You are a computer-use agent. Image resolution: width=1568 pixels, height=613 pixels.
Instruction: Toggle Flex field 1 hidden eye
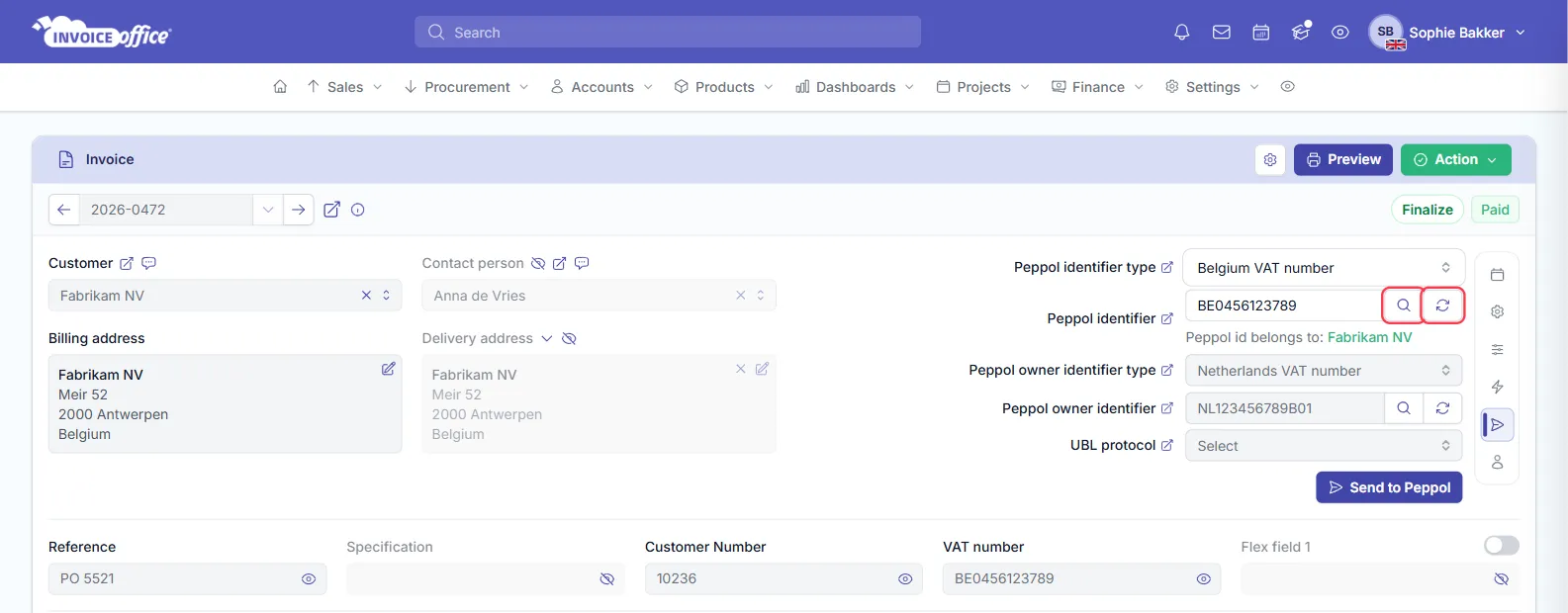pos(1502,579)
